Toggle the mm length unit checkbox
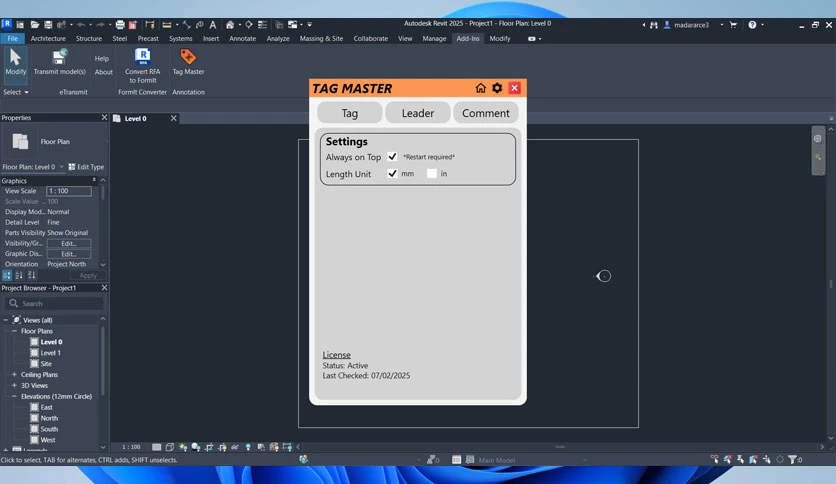 click(392, 173)
